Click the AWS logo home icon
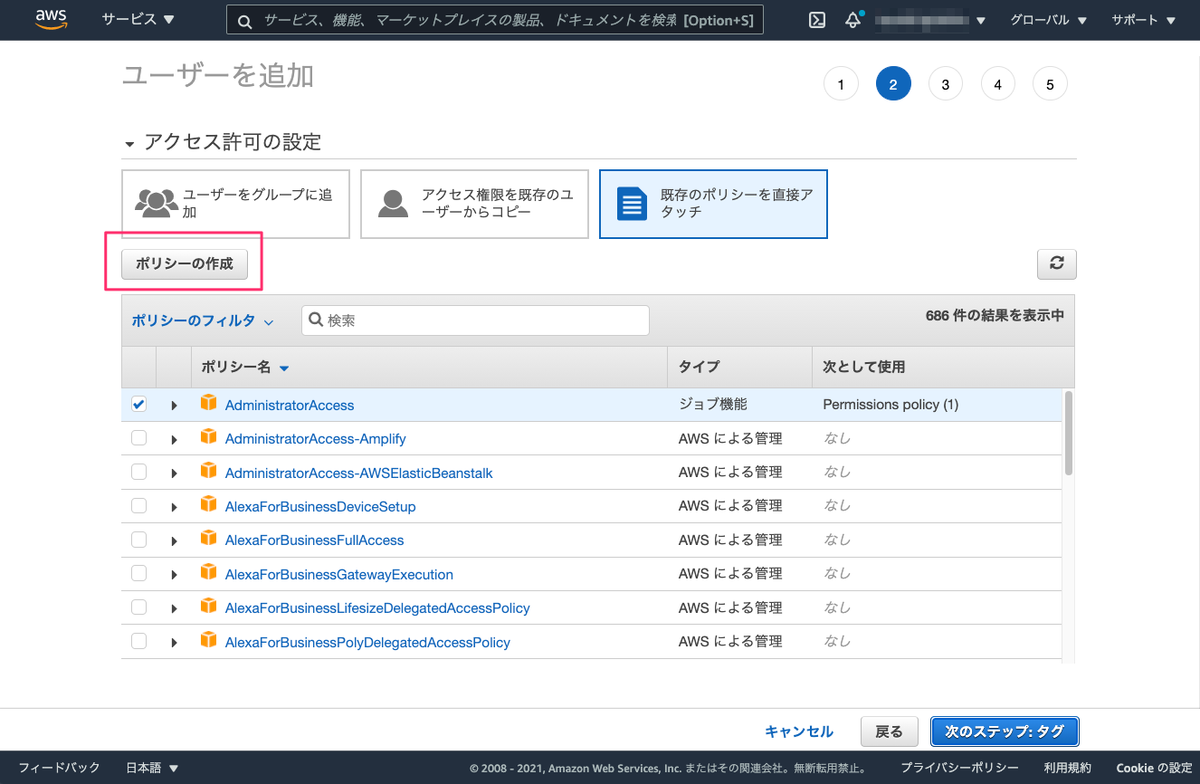Screen dimensions: 1200x784 (x=51, y=19)
